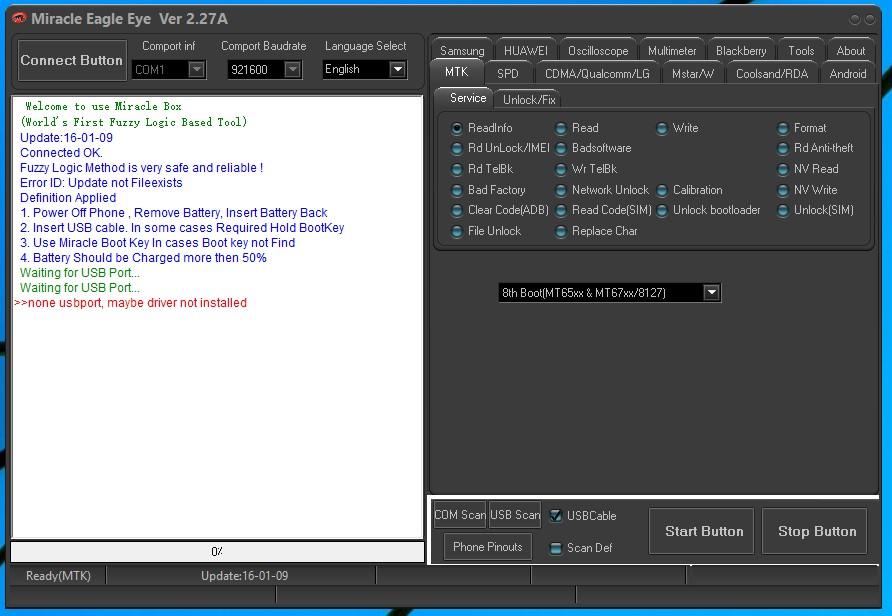Select the Clear Code(ADB) option

[499, 210]
